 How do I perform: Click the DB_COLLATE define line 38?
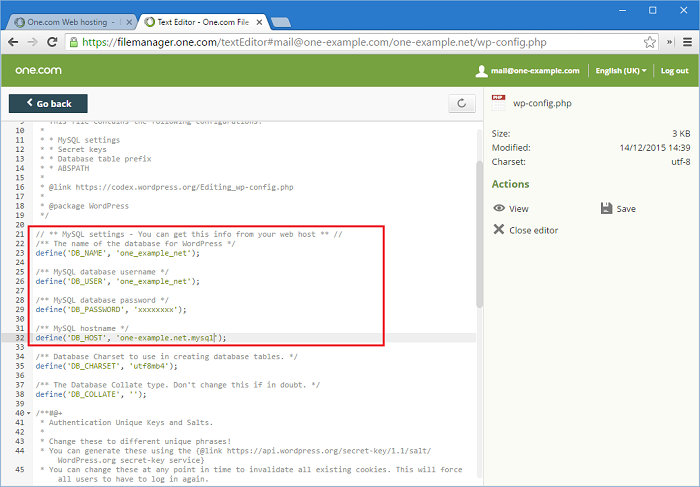91,394
